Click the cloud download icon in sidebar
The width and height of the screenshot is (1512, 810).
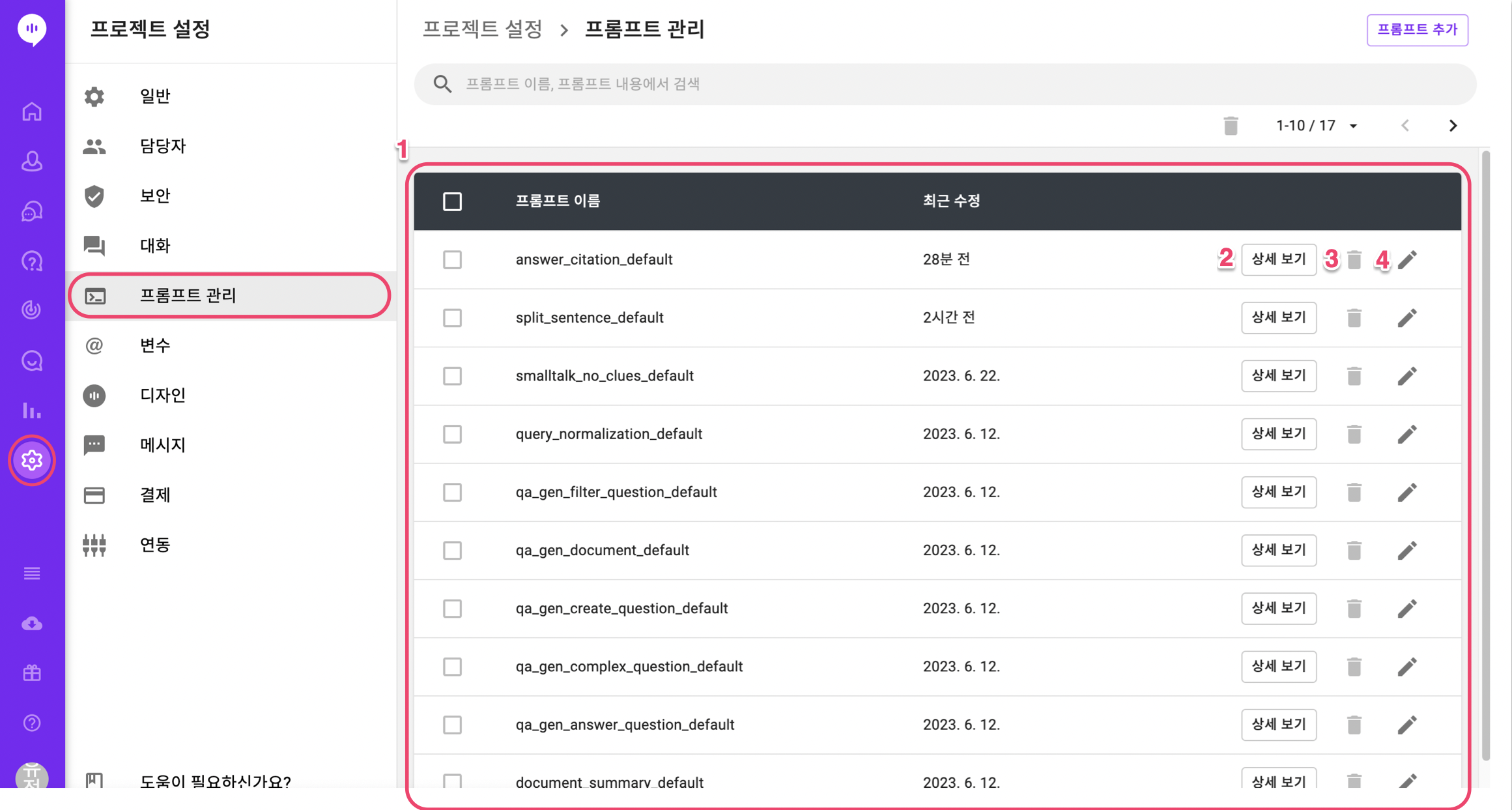point(32,624)
